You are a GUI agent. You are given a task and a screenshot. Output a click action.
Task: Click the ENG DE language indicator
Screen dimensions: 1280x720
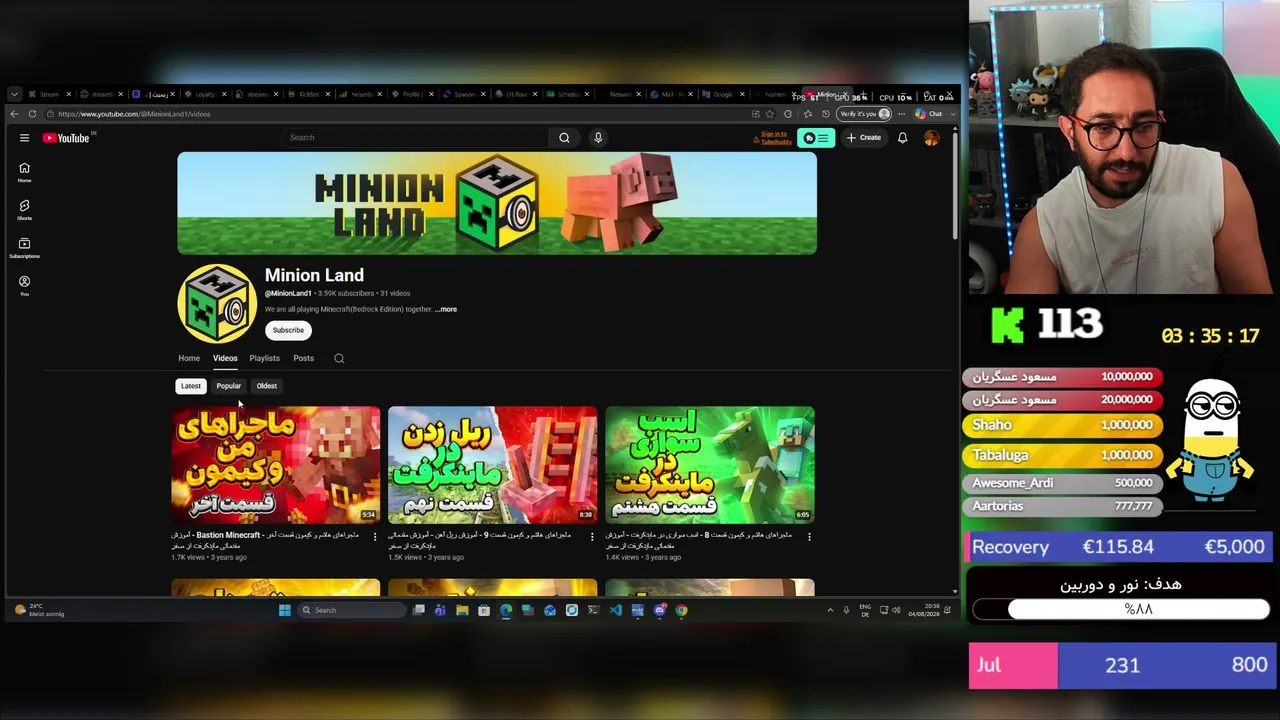pos(865,610)
